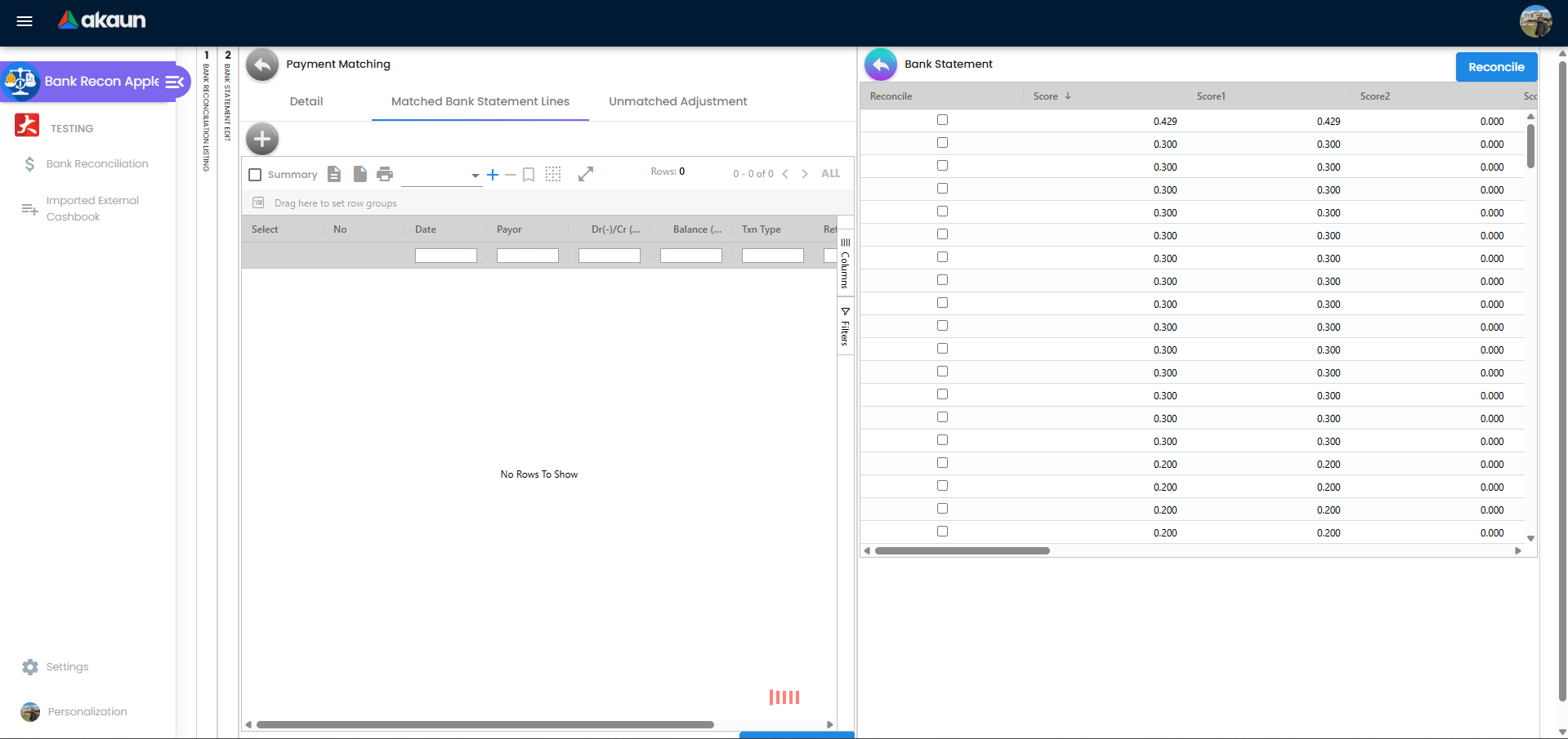The image size is (1568, 739).
Task: Click the bookmark icon in toolbar
Action: [x=529, y=175]
